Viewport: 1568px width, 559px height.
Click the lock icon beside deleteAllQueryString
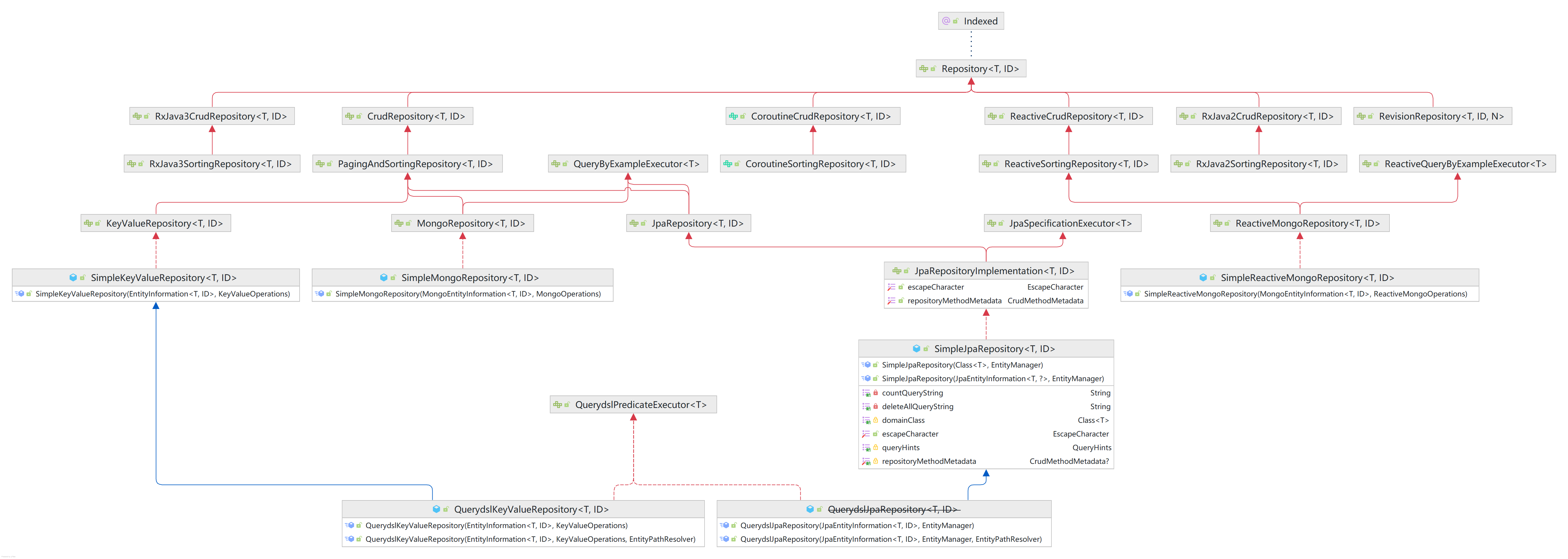(875, 406)
